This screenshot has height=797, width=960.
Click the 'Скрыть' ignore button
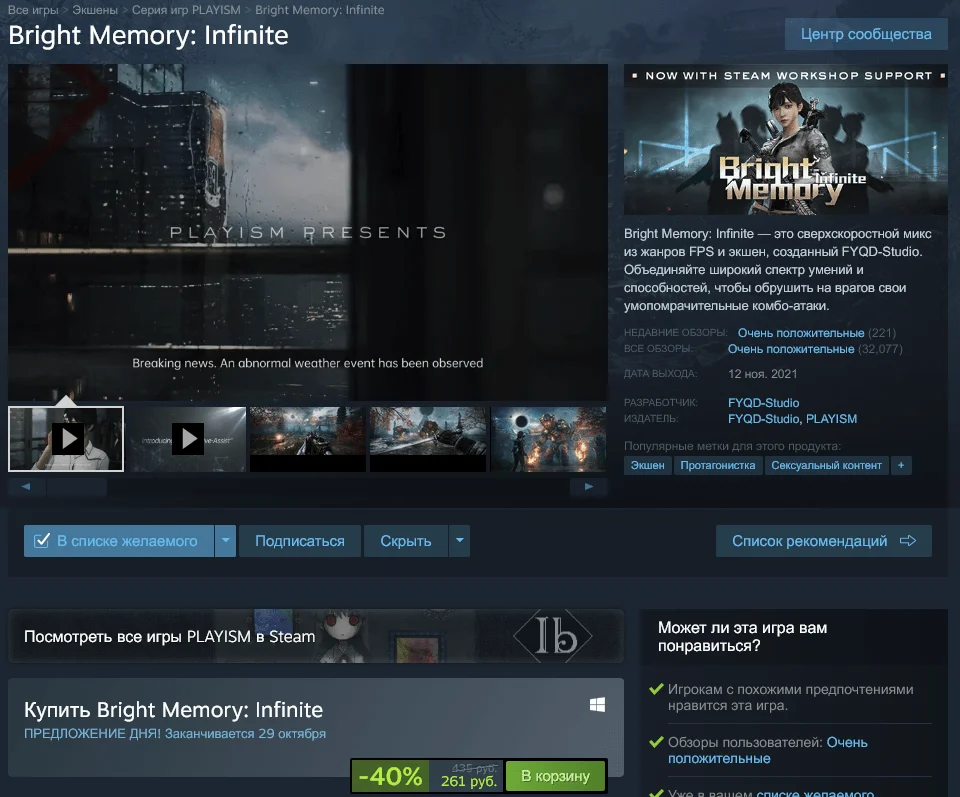point(405,541)
